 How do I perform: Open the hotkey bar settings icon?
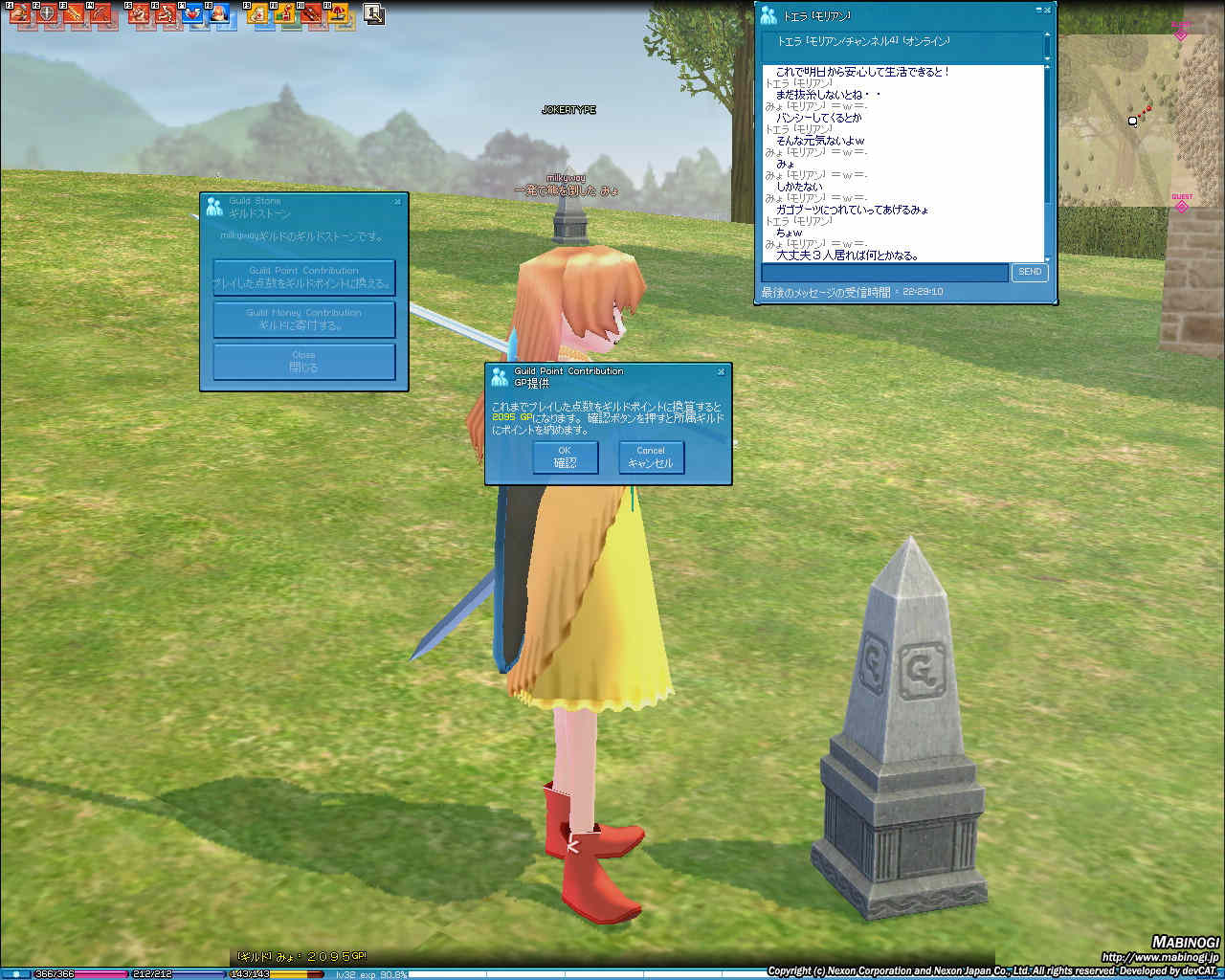coord(374,13)
